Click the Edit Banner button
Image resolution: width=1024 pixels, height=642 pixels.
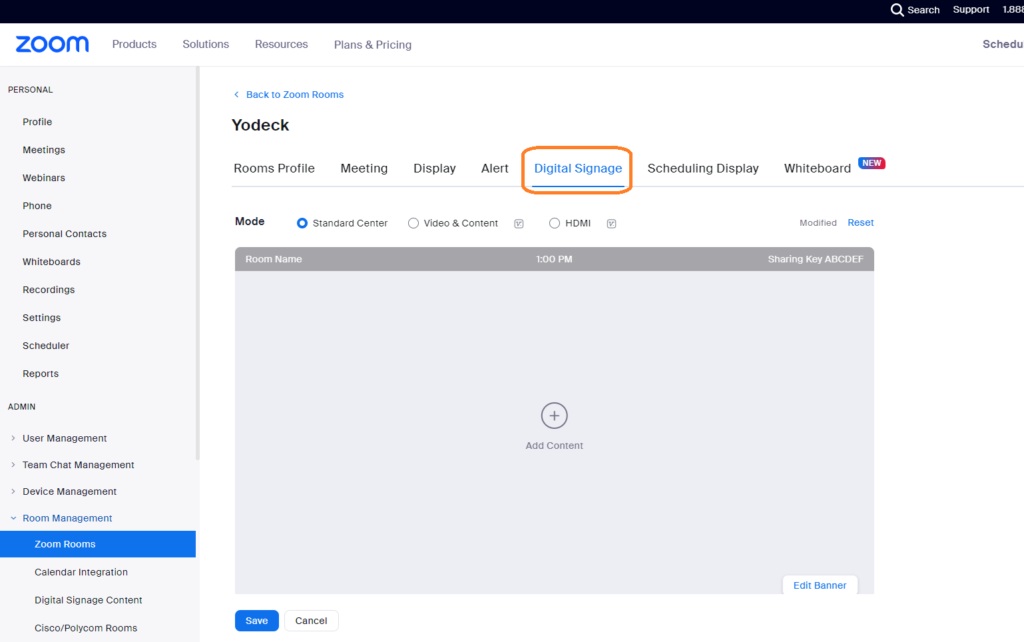click(x=819, y=585)
